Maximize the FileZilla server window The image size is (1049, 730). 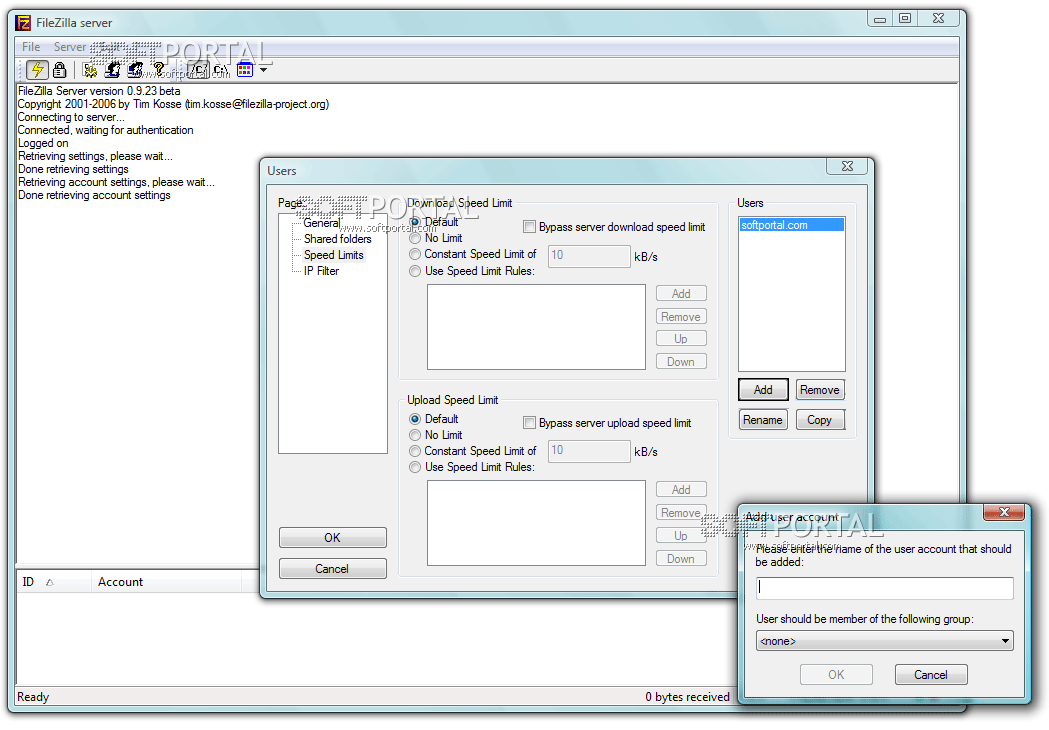[x=904, y=18]
